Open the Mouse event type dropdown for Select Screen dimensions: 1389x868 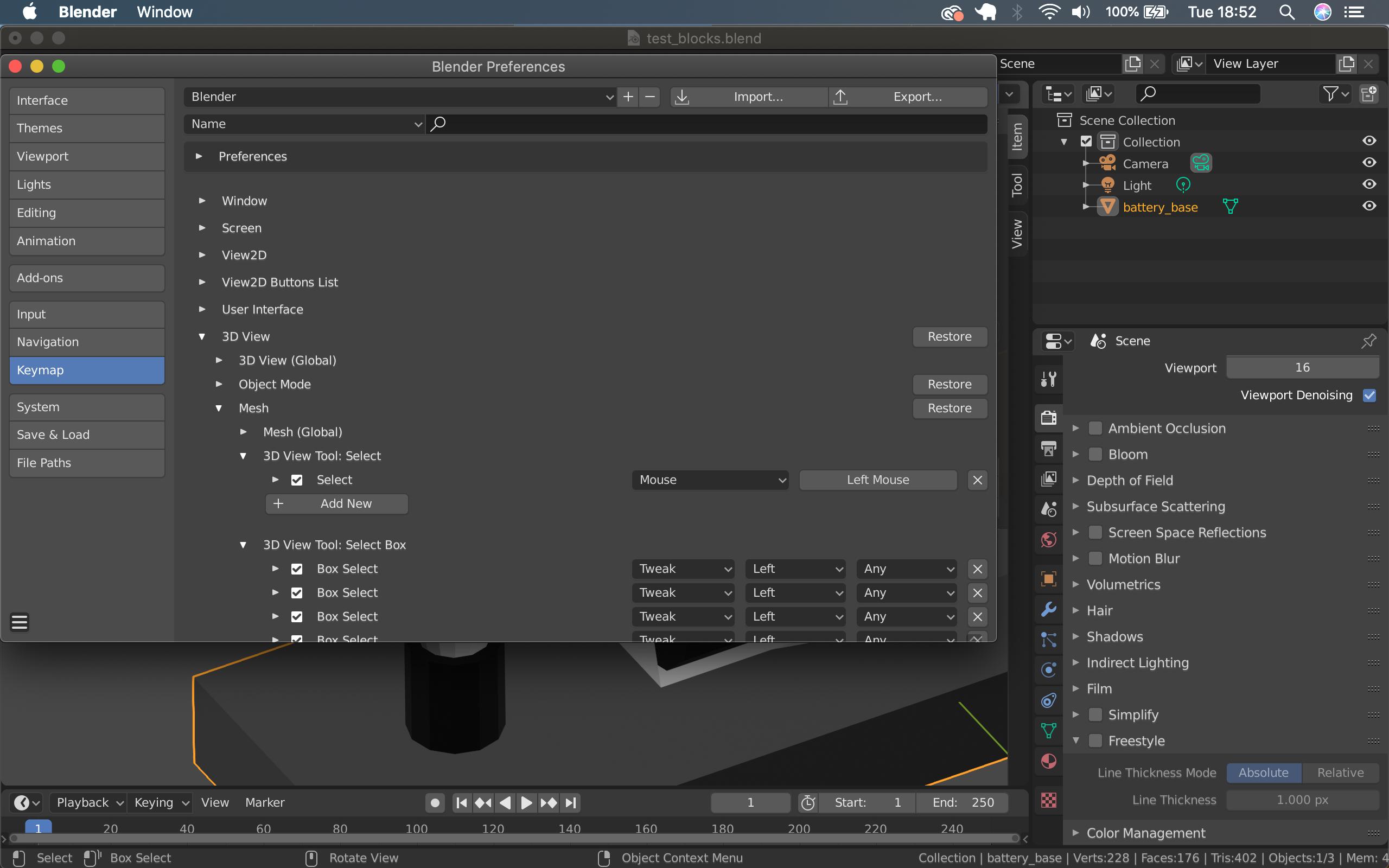(x=711, y=480)
